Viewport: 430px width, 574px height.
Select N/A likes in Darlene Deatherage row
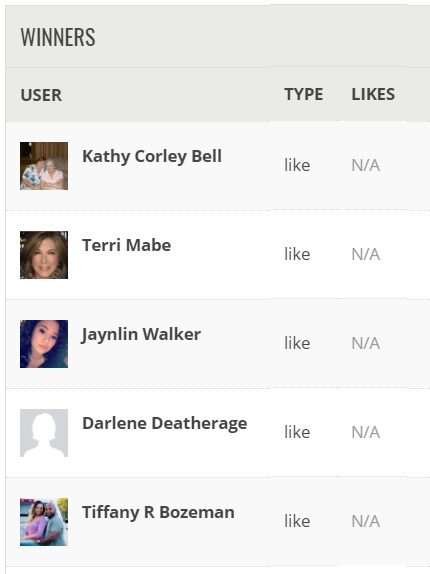point(366,432)
